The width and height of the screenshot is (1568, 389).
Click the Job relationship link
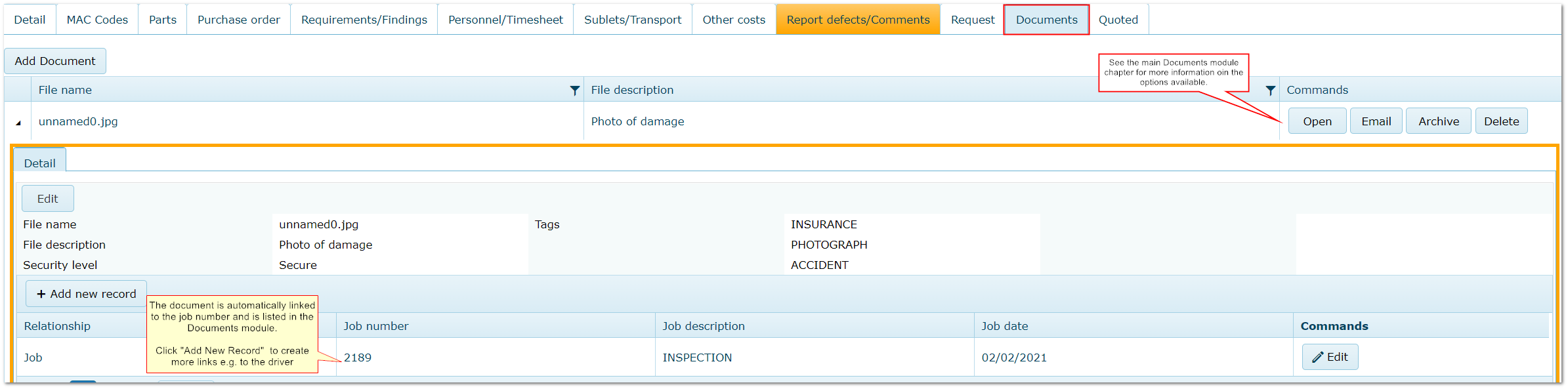pos(33,358)
